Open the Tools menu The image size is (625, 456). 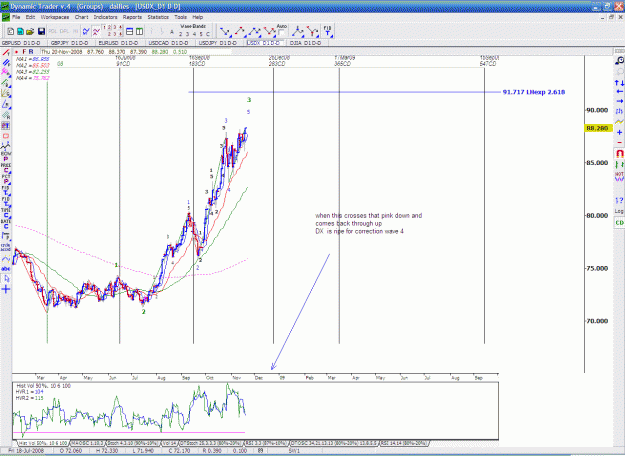click(180, 17)
